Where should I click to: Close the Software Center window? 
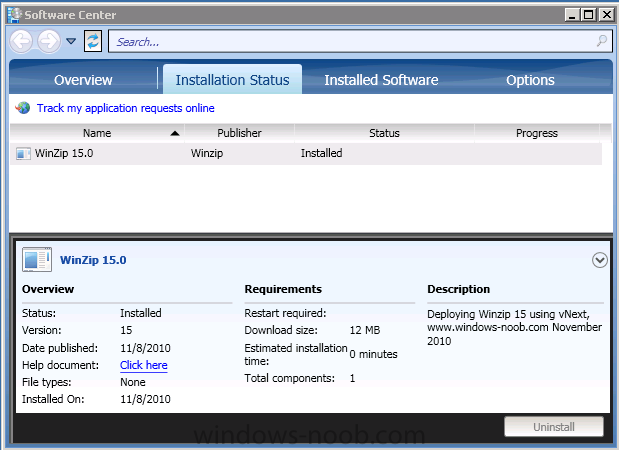(x=606, y=15)
